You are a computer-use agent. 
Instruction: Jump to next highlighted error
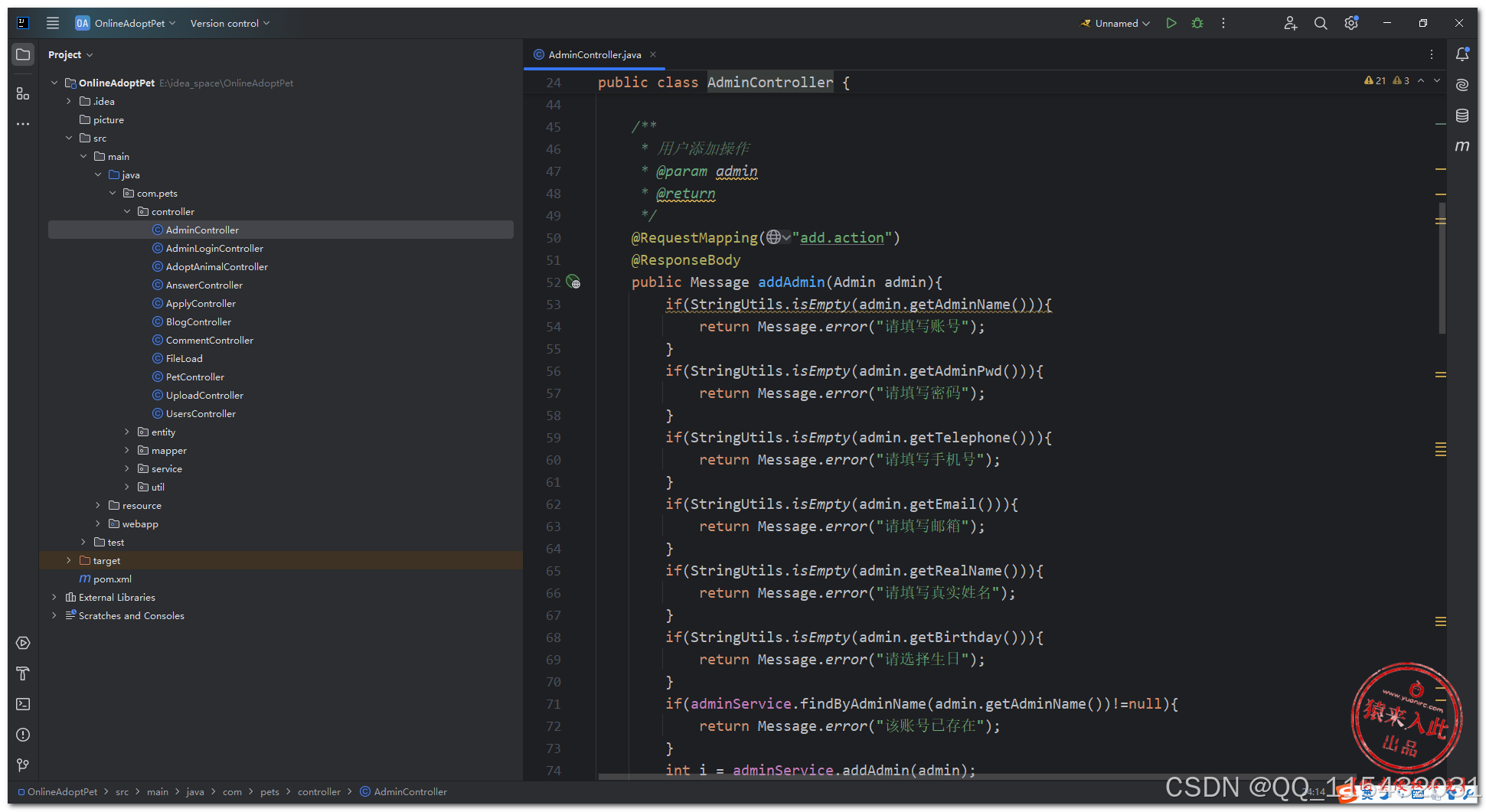[x=1437, y=80]
